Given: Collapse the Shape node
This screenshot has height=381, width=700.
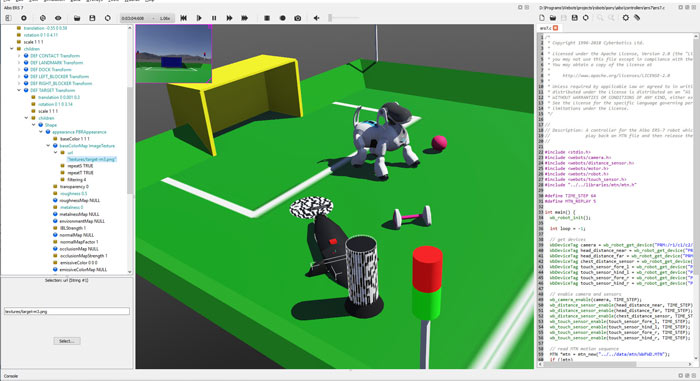Looking at the screenshot, I should 33,125.
